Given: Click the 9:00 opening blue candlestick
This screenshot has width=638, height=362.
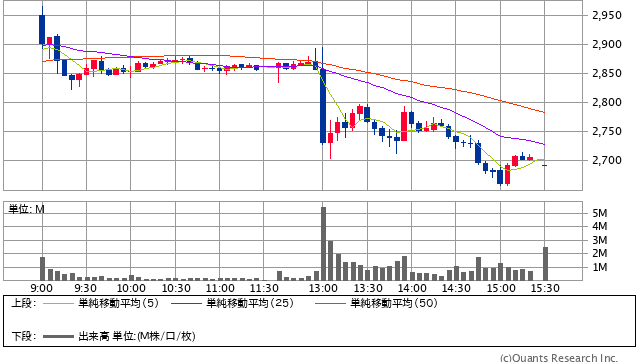Looking at the screenshot, I should pos(42,29).
